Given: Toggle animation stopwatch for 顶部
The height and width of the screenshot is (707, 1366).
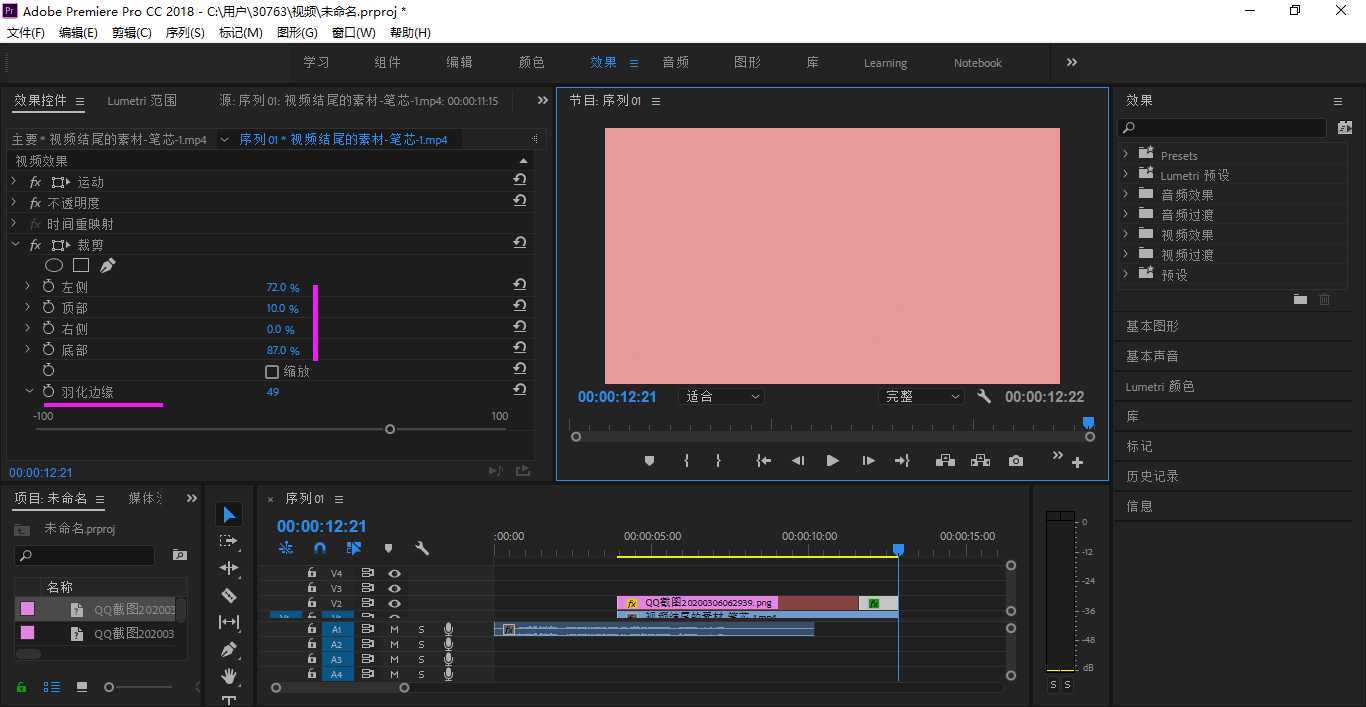Looking at the screenshot, I should coord(48,308).
